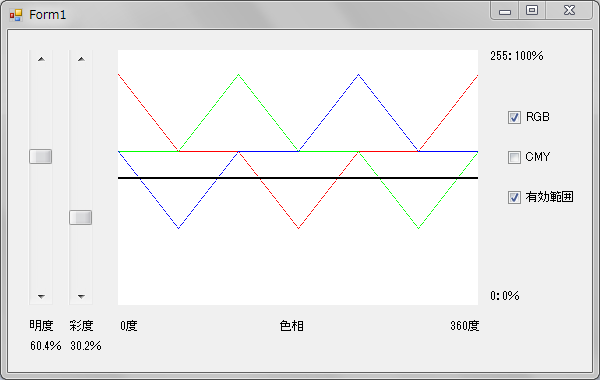Close the Form1 window
600x380 pixels.
(569, 11)
